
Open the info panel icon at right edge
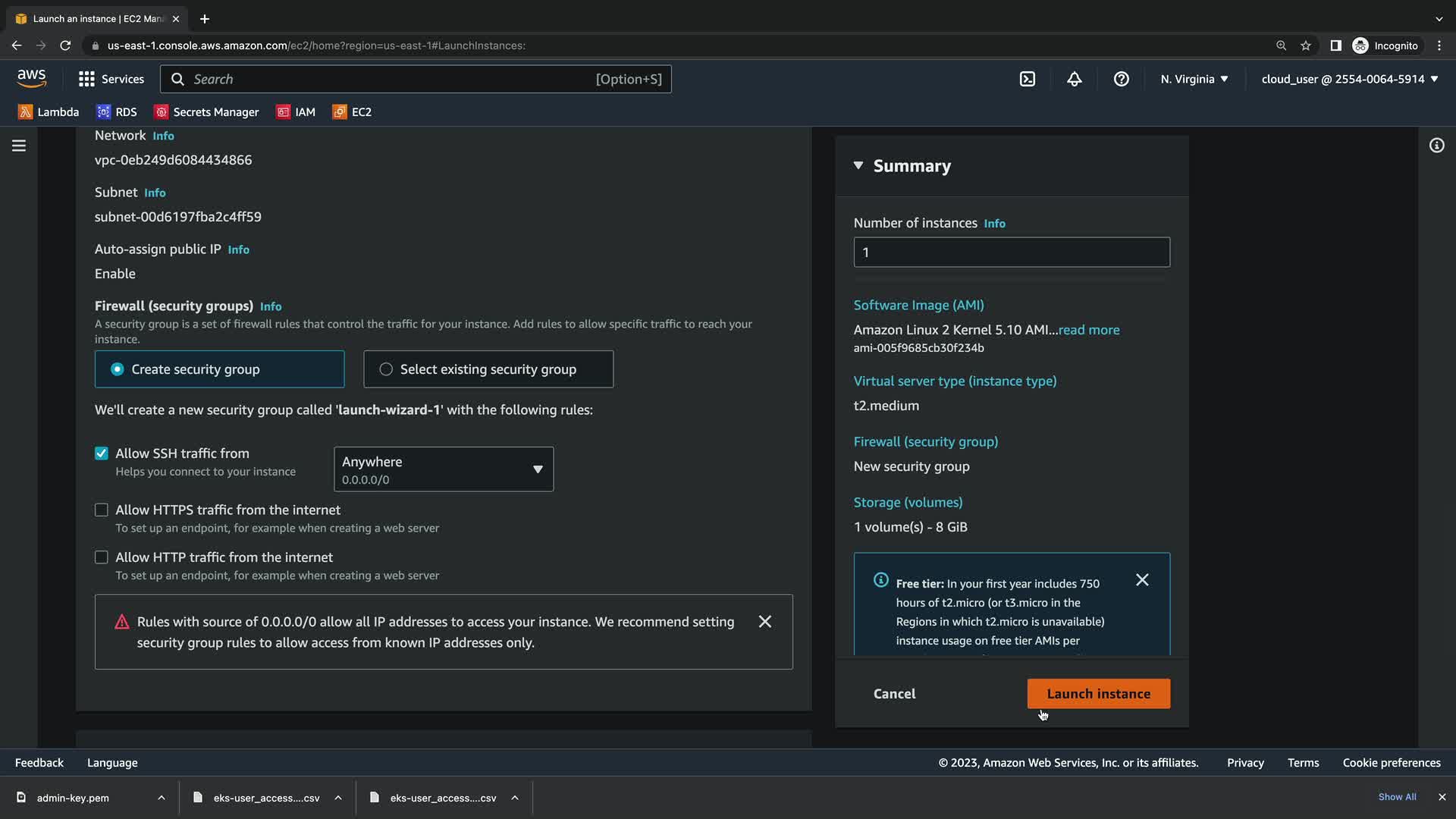click(1436, 146)
